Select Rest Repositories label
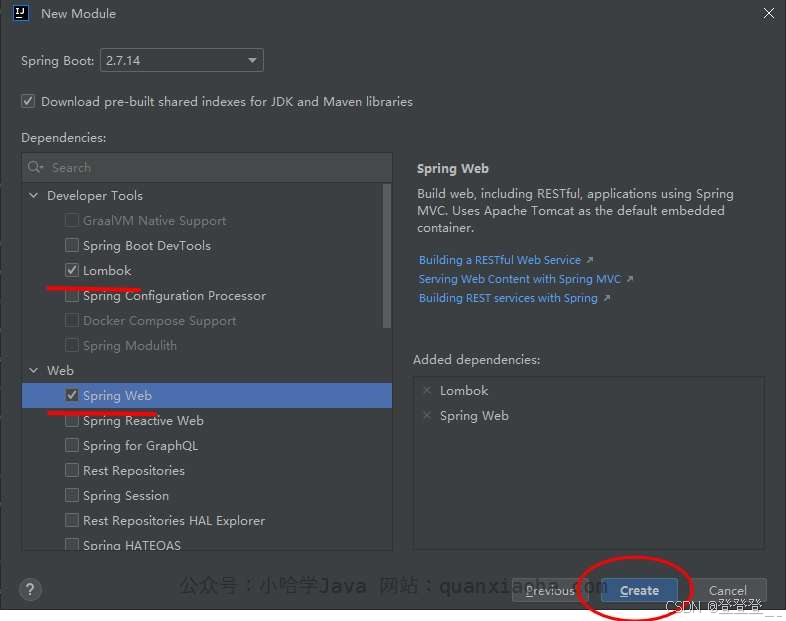Image resolution: width=786 pixels, height=621 pixels. click(134, 471)
